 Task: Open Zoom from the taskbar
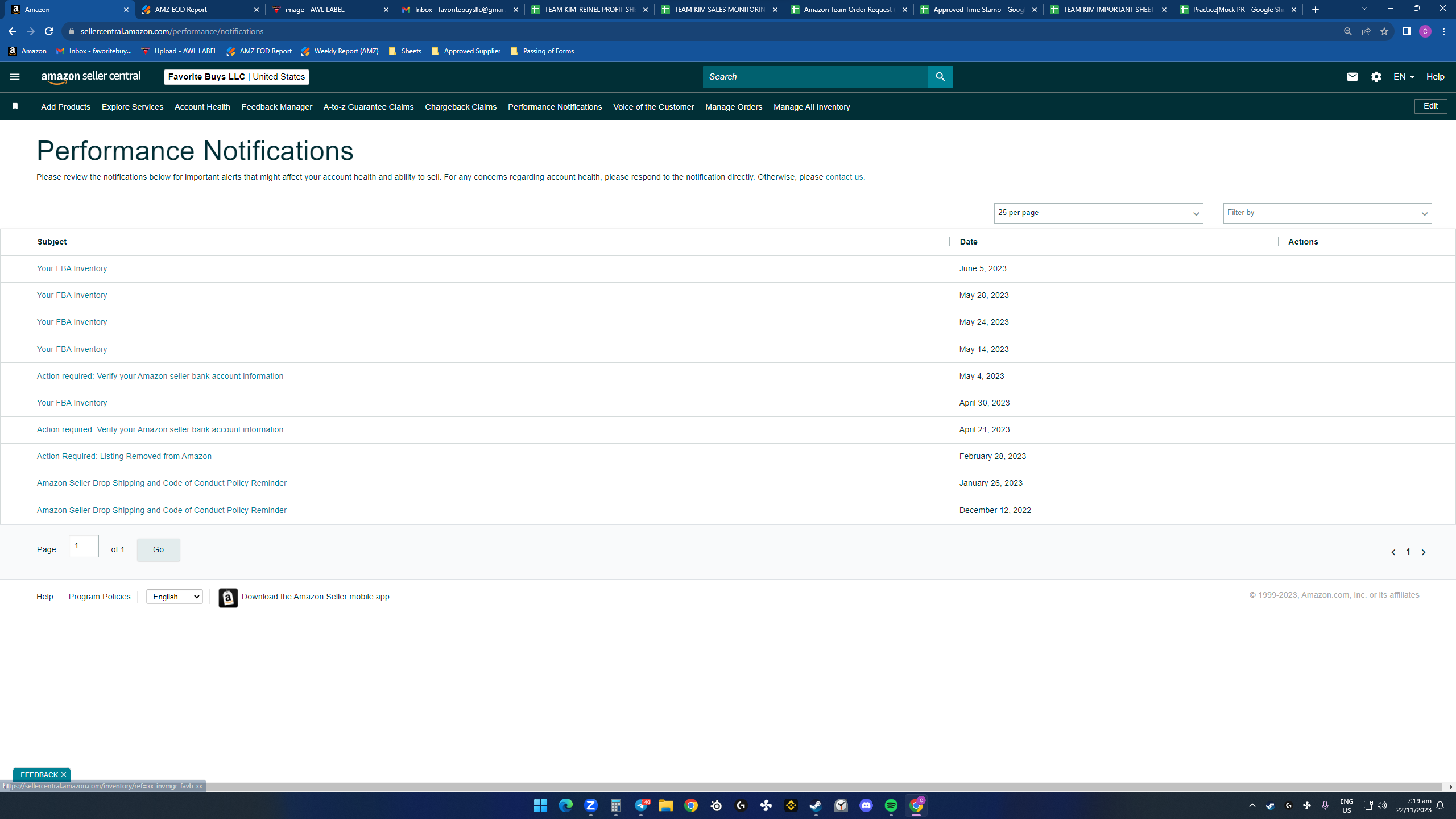tap(590, 805)
